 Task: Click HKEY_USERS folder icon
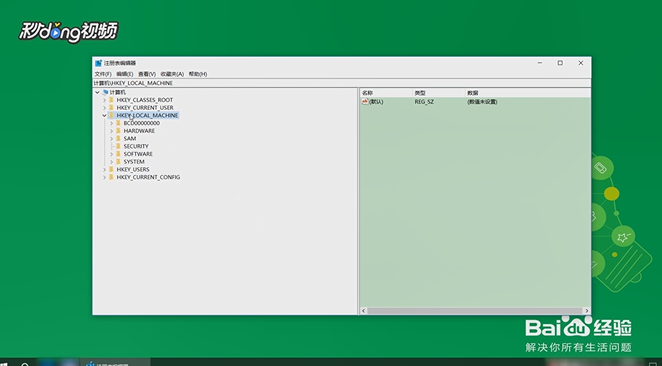(111, 169)
